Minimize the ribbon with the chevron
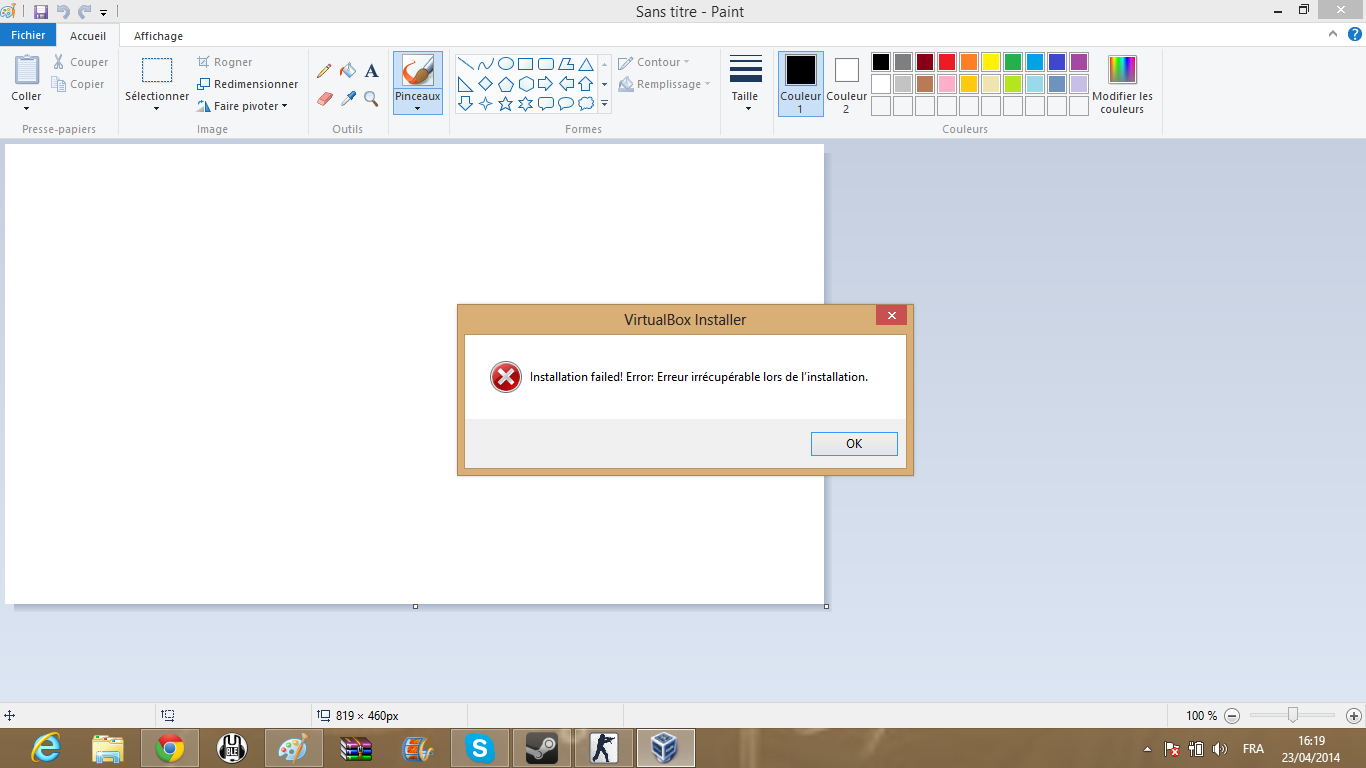 (1332, 34)
